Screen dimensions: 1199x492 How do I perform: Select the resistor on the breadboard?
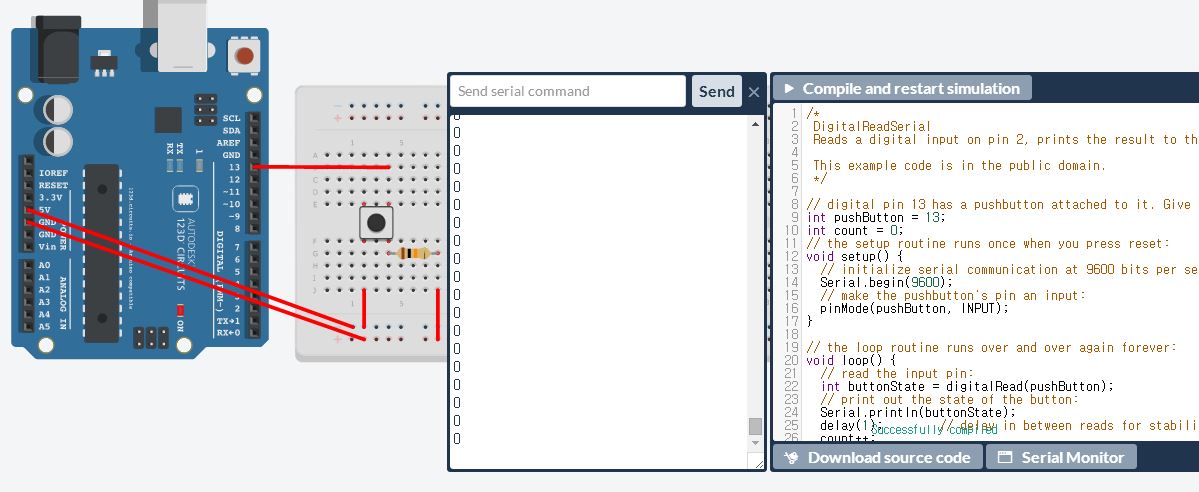[414, 253]
